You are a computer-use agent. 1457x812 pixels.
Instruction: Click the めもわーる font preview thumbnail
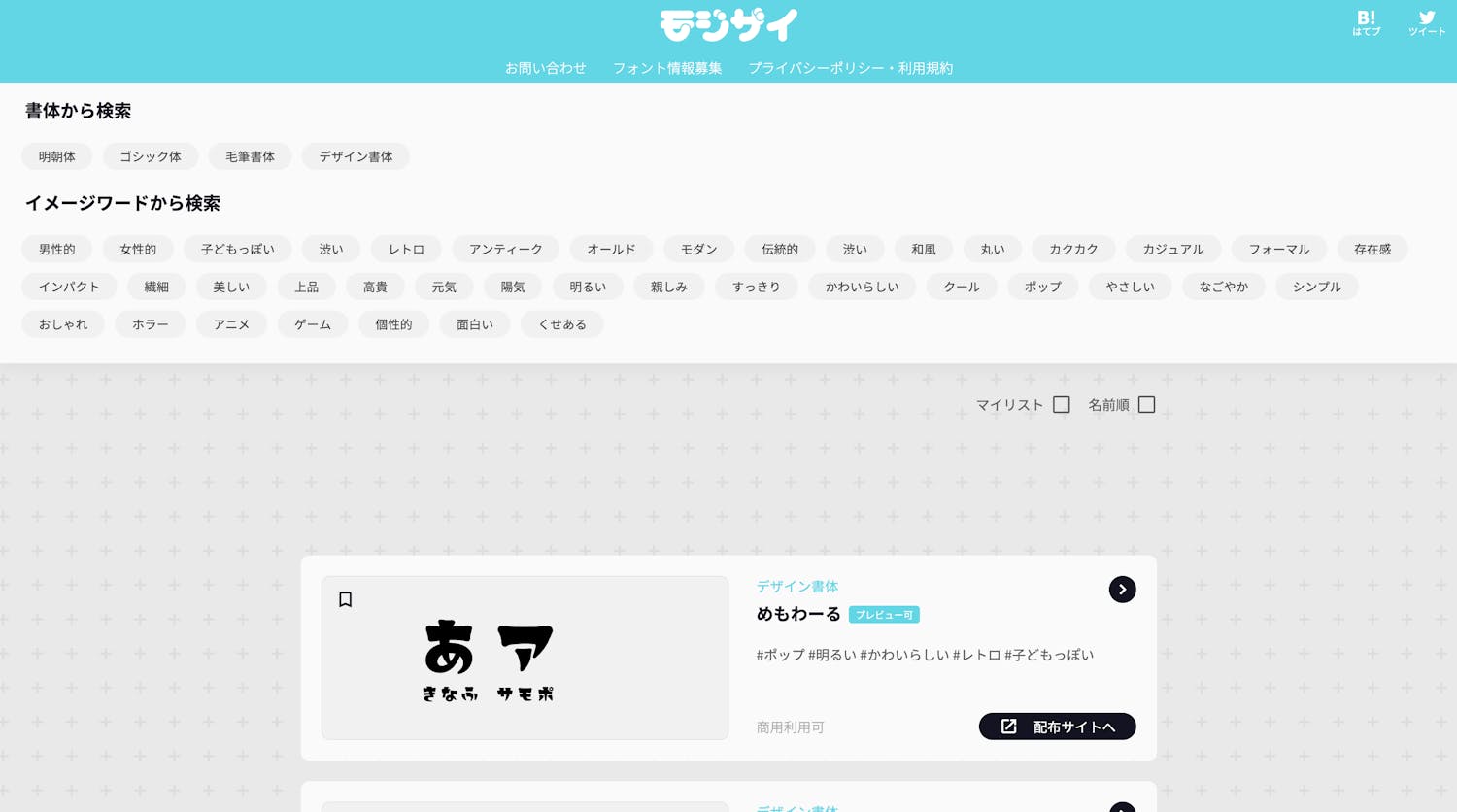(x=525, y=659)
